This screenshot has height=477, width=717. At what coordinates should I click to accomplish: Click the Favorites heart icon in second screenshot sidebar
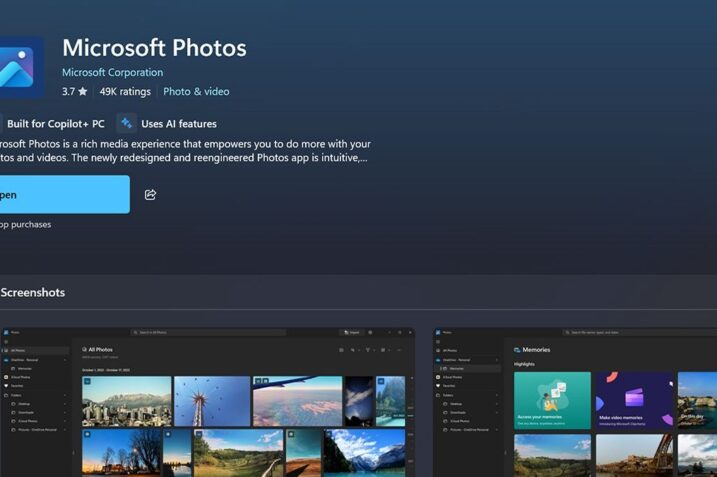coord(438,384)
